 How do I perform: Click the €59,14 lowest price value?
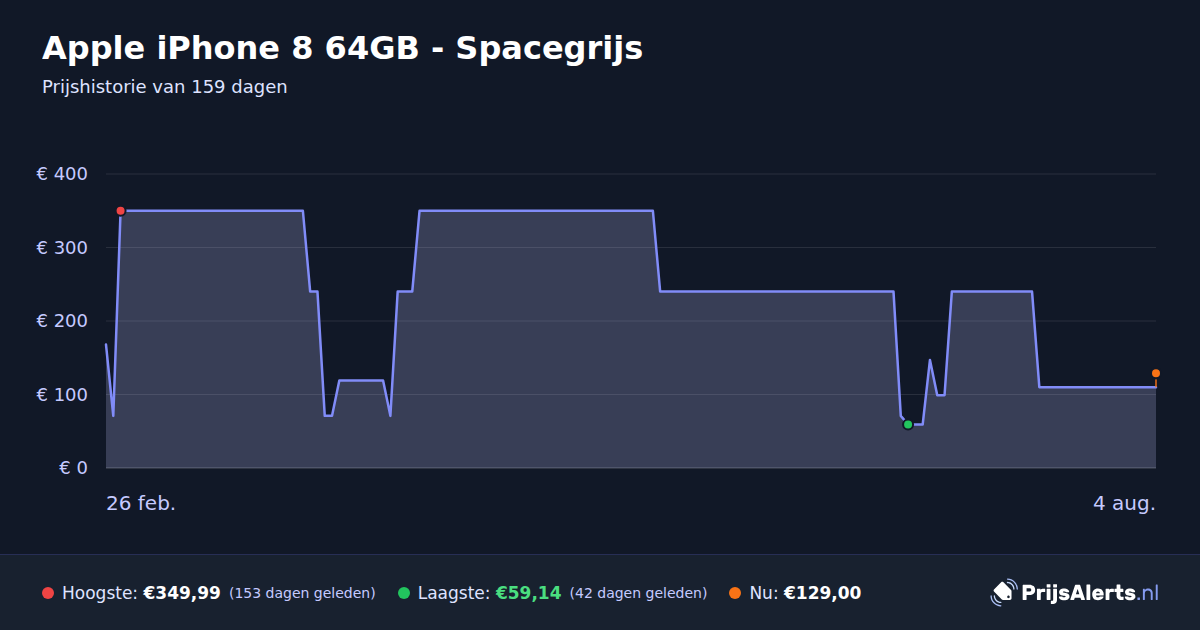pyautogui.click(x=528, y=593)
